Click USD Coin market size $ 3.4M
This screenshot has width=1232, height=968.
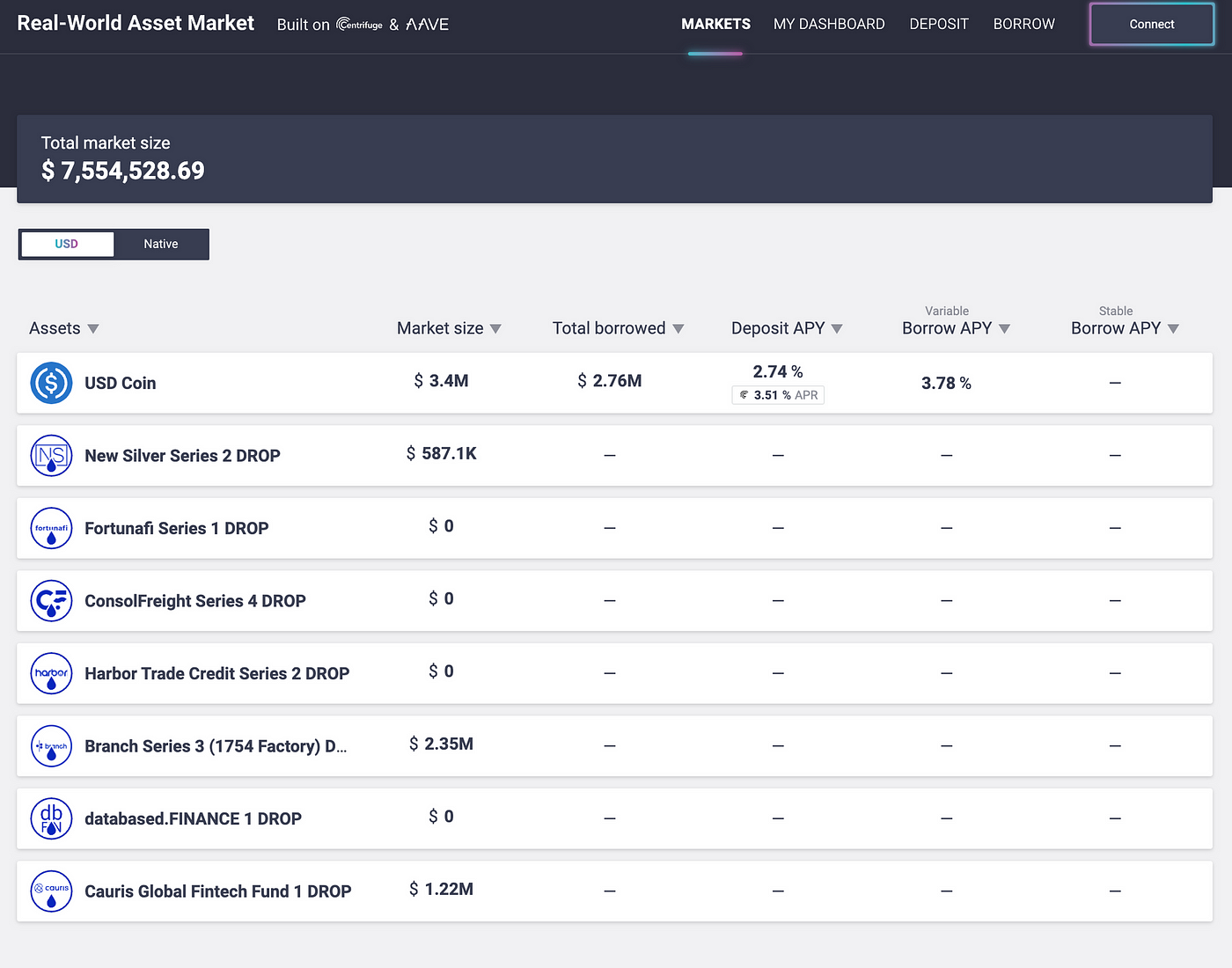pyautogui.click(x=441, y=381)
